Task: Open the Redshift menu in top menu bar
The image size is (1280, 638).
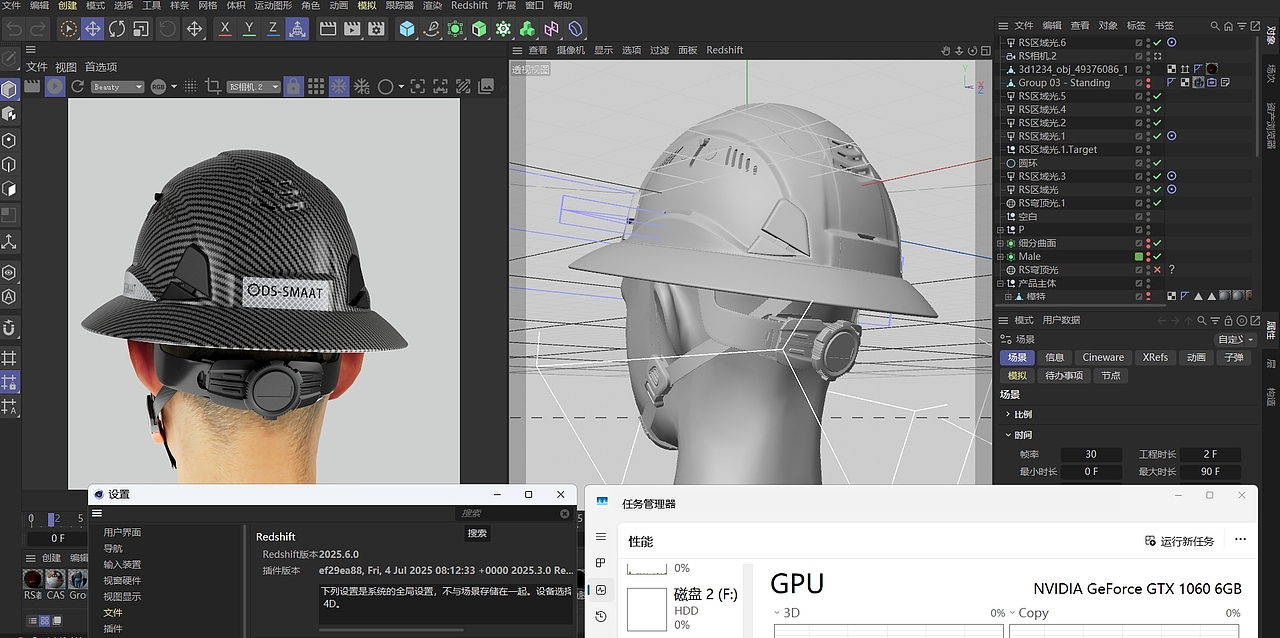Action: (469, 6)
